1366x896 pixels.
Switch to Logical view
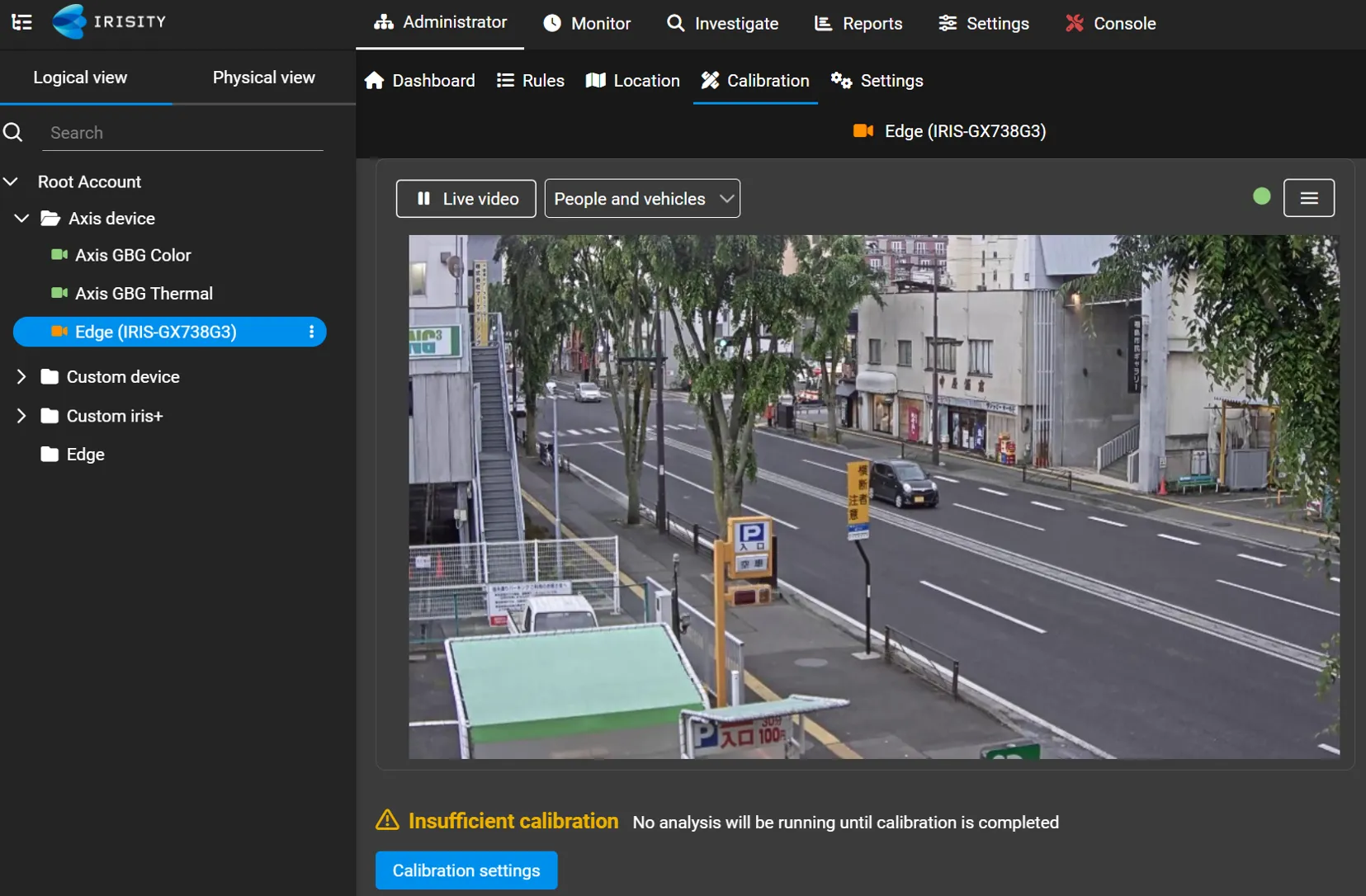point(80,78)
